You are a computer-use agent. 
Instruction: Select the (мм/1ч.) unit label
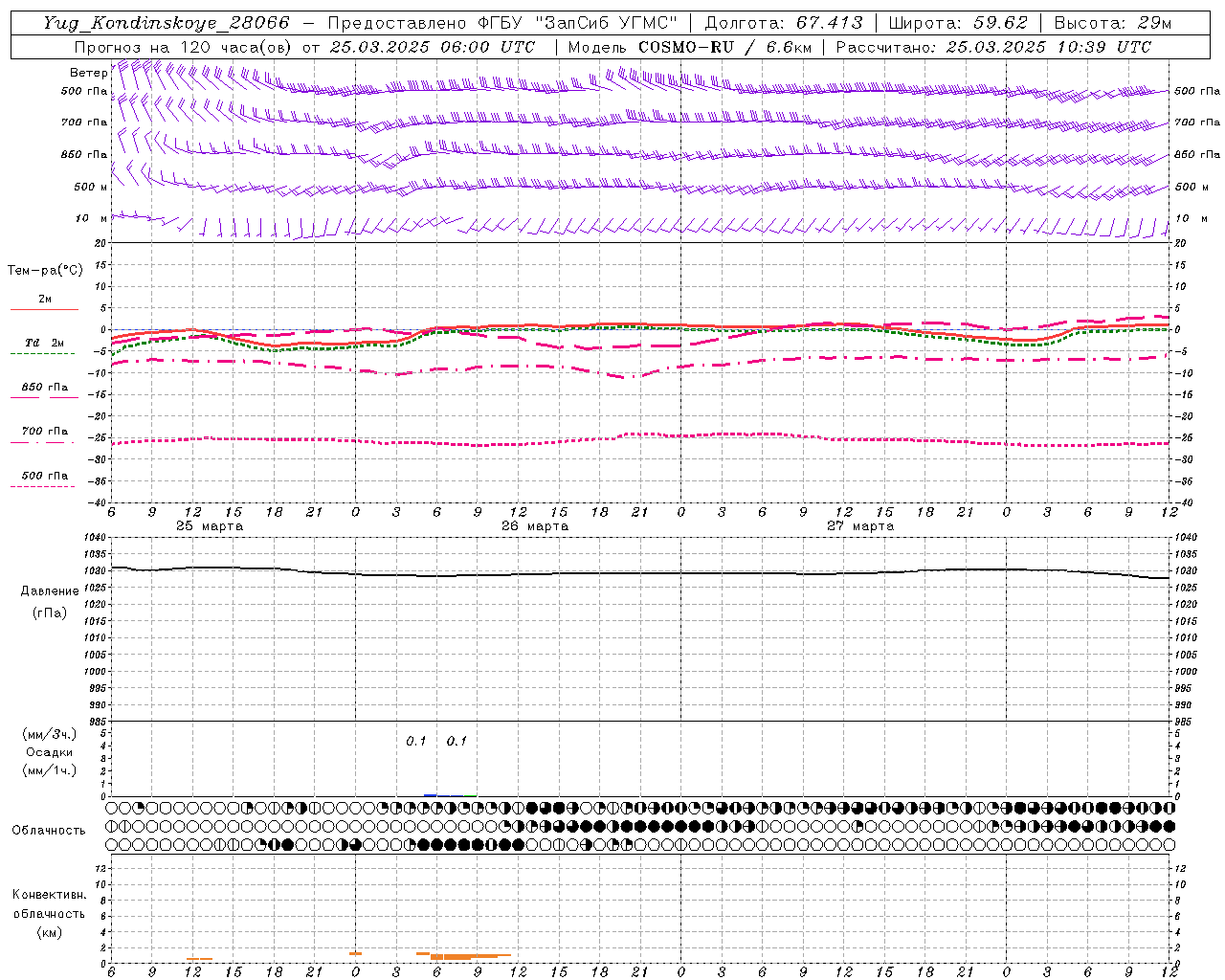coord(50,770)
